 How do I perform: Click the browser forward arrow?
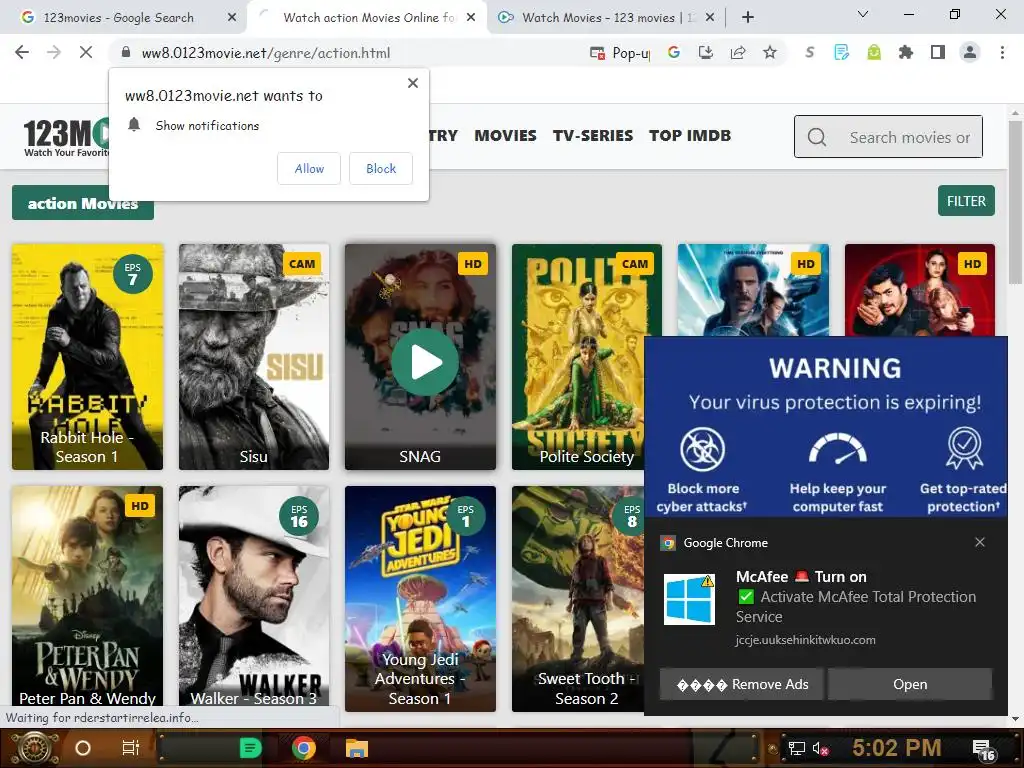(54, 52)
